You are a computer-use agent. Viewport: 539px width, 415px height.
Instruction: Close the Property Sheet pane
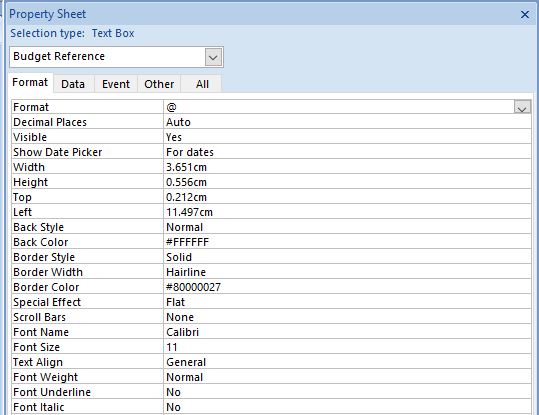click(525, 14)
